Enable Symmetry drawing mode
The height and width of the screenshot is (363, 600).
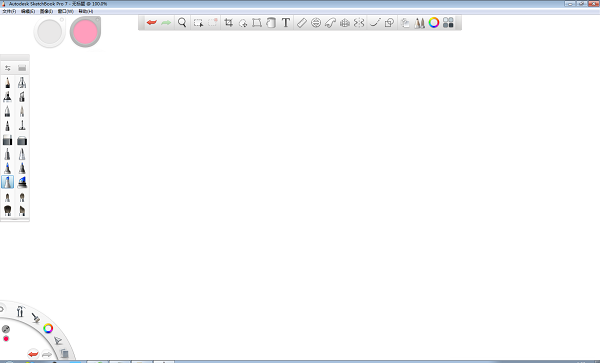point(359,23)
